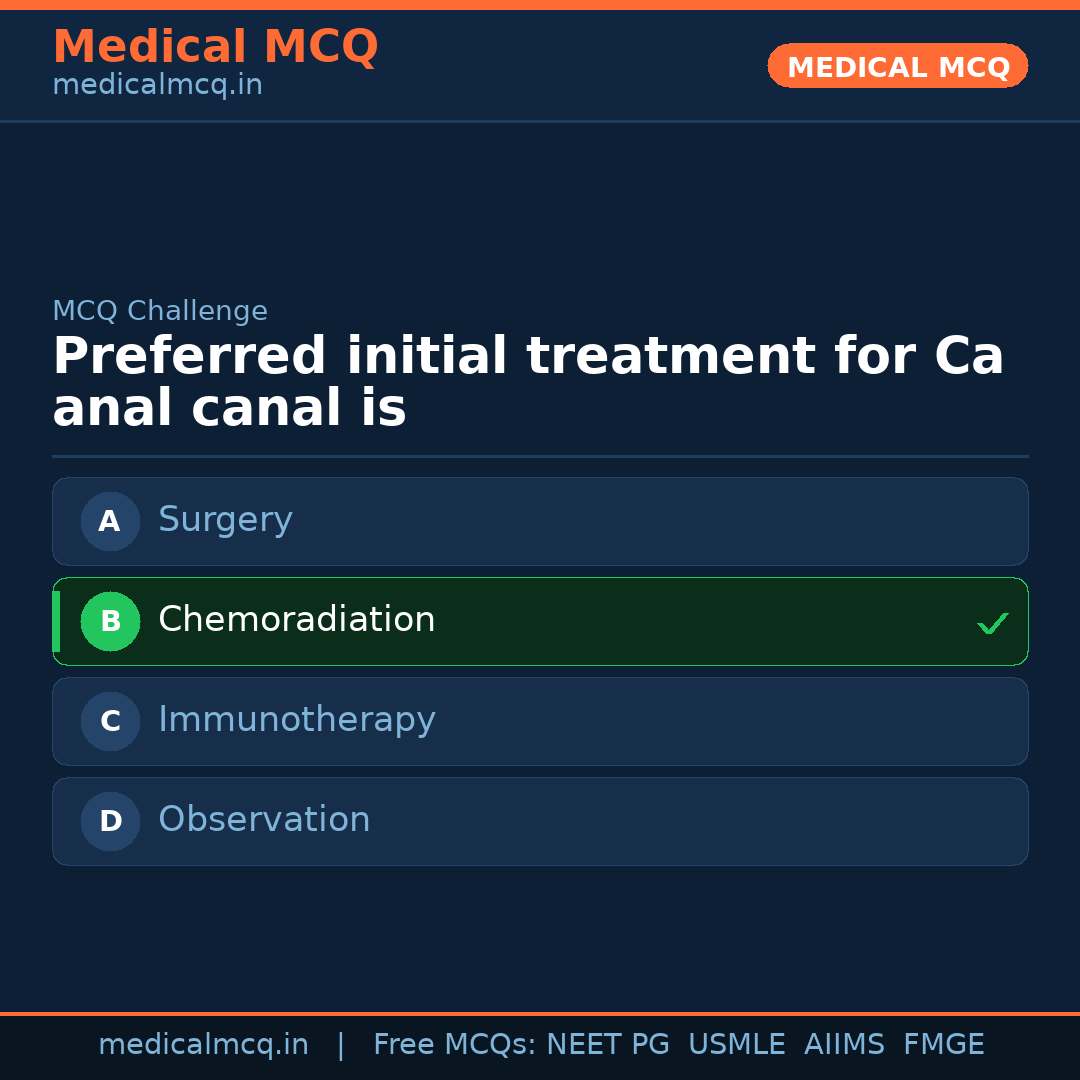Open the medicalmcq.in footer link

[x=204, y=1043]
